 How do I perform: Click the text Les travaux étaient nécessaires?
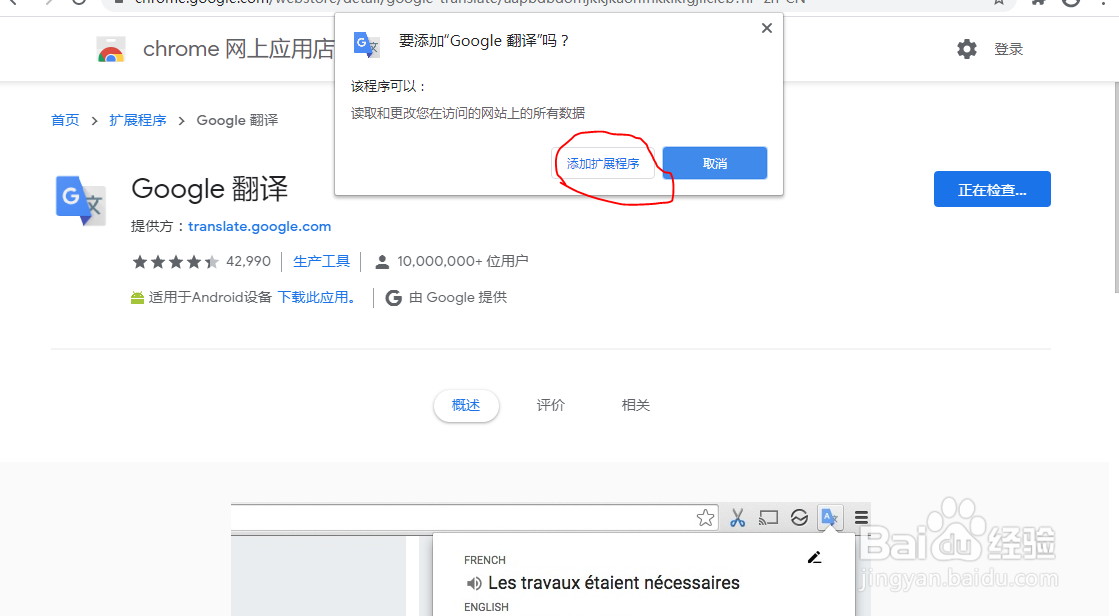coord(614,583)
